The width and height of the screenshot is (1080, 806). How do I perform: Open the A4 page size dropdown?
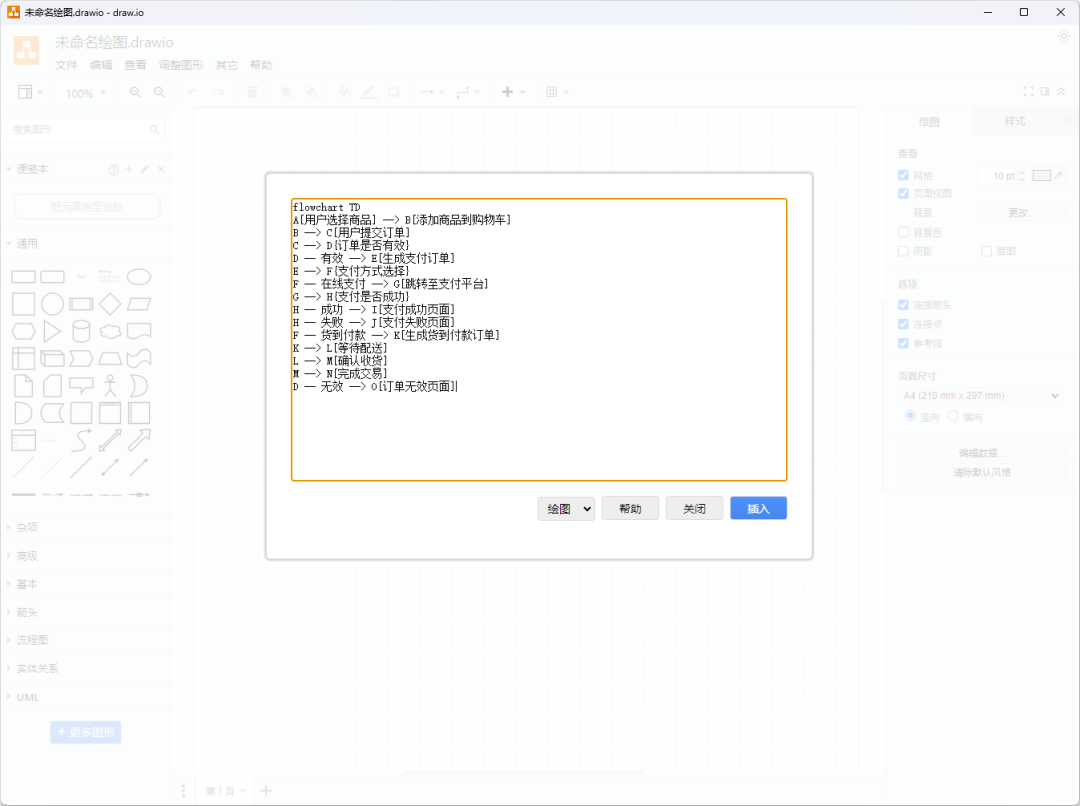(x=981, y=395)
